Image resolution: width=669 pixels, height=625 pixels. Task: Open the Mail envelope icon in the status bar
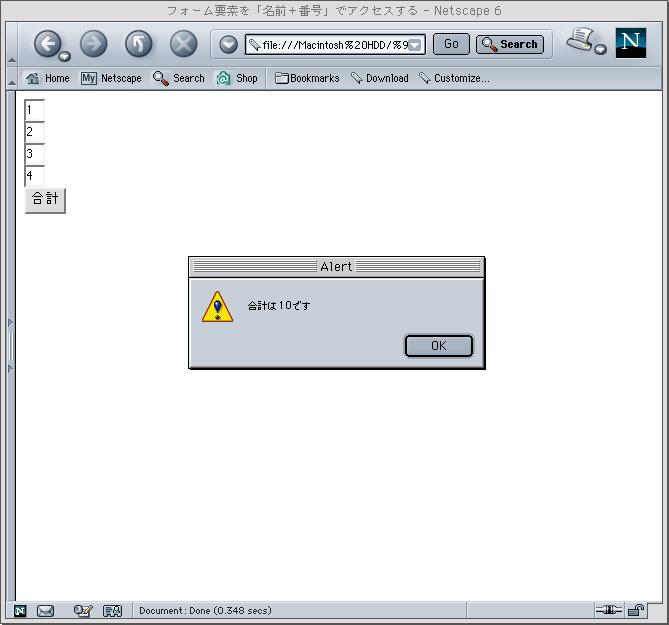click(45, 611)
